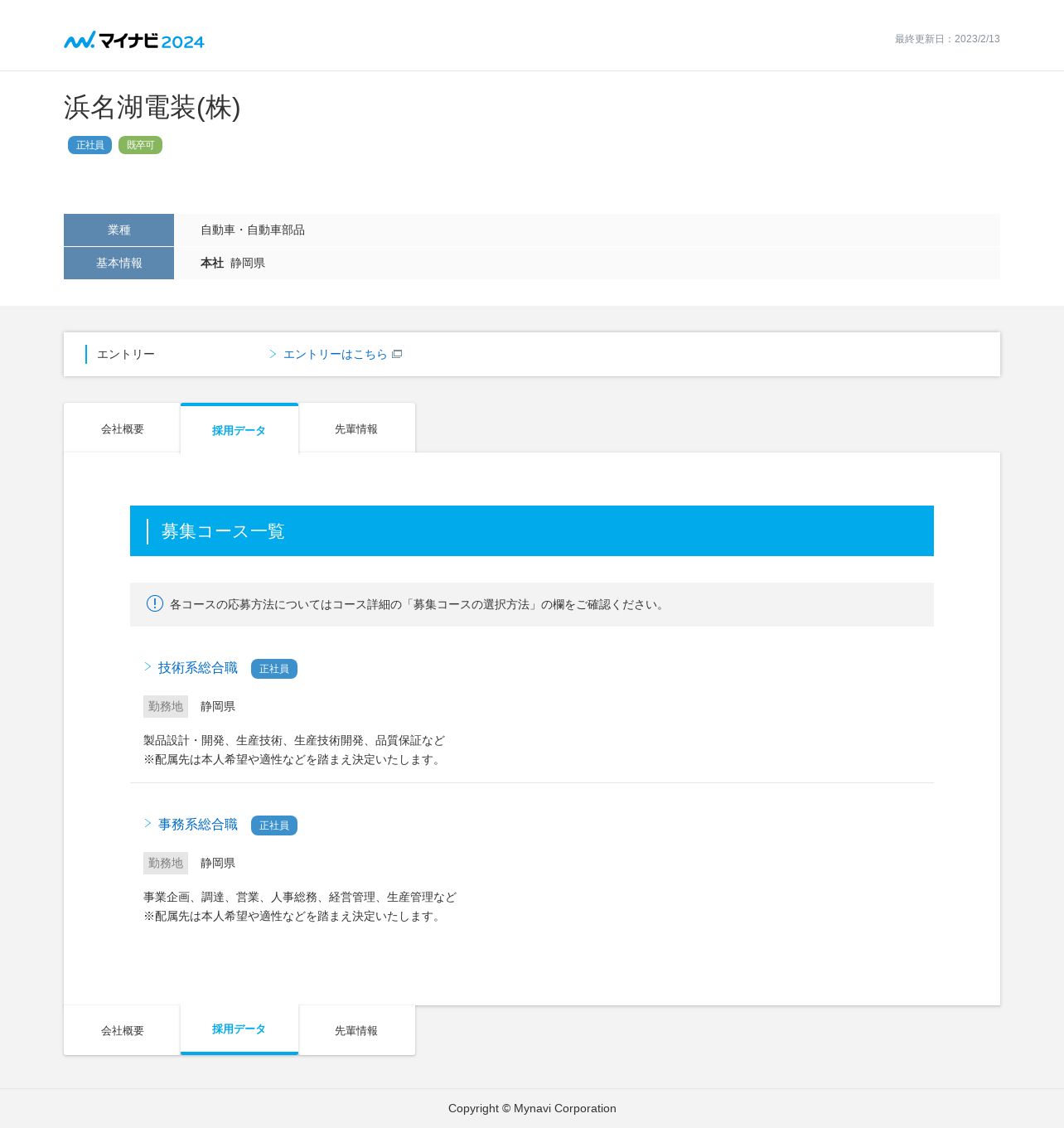Open the 技術系総合職 course link

(x=198, y=667)
